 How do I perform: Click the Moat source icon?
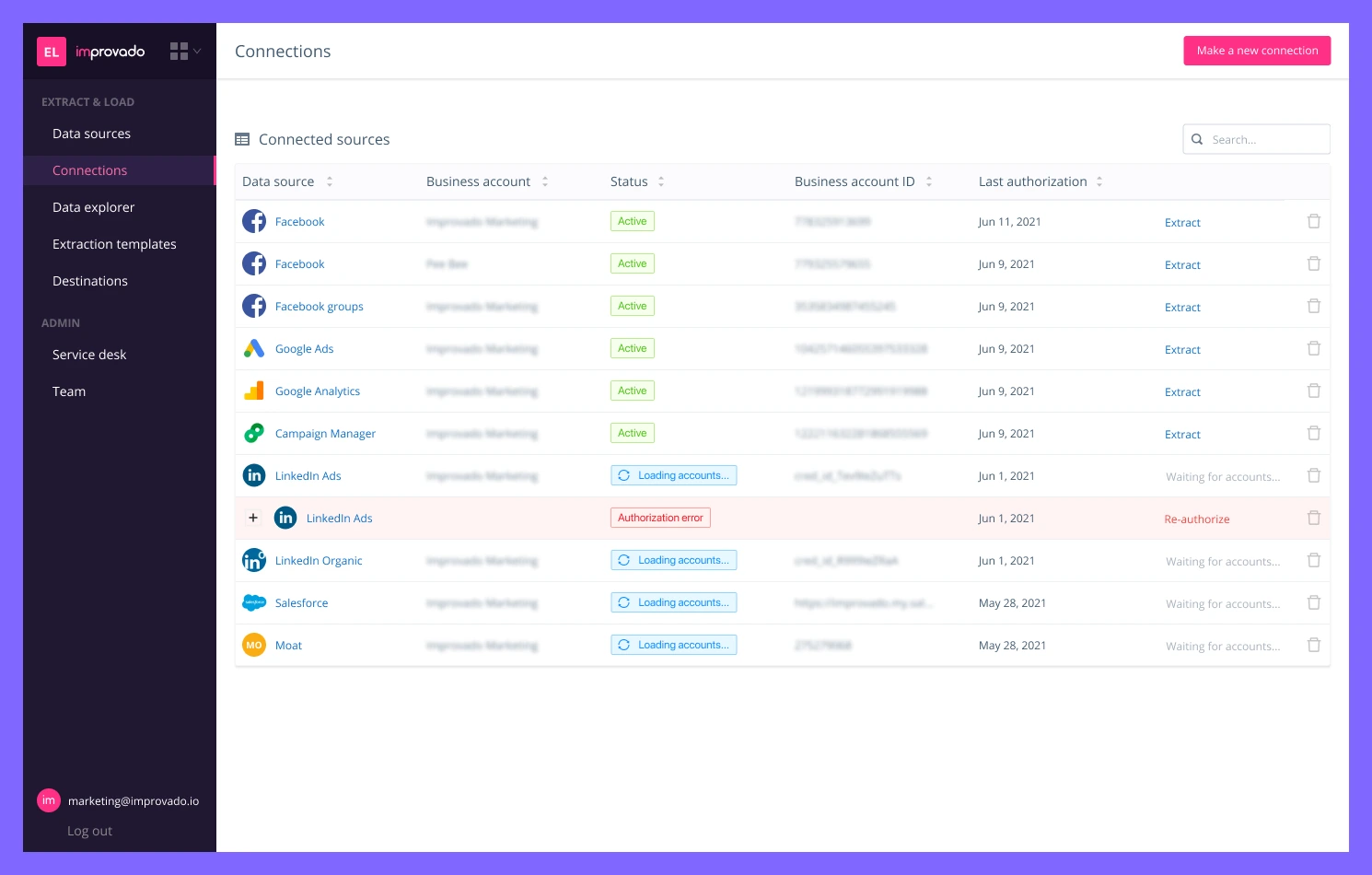(x=254, y=645)
